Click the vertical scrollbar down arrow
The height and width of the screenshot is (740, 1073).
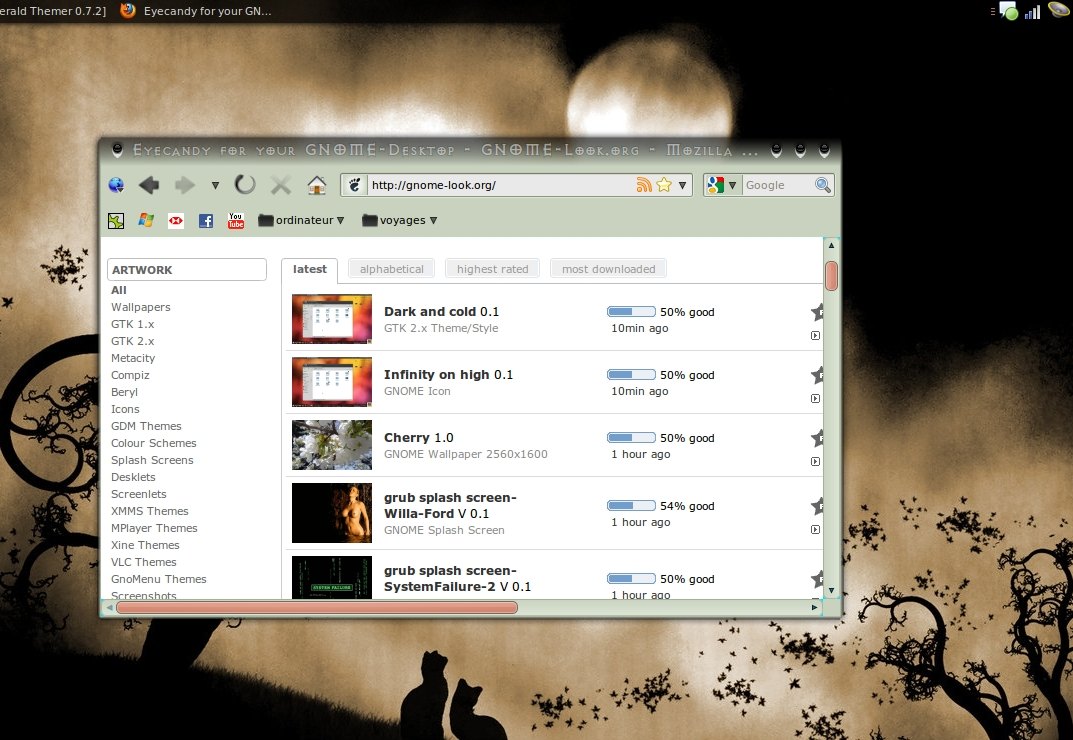point(831,590)
